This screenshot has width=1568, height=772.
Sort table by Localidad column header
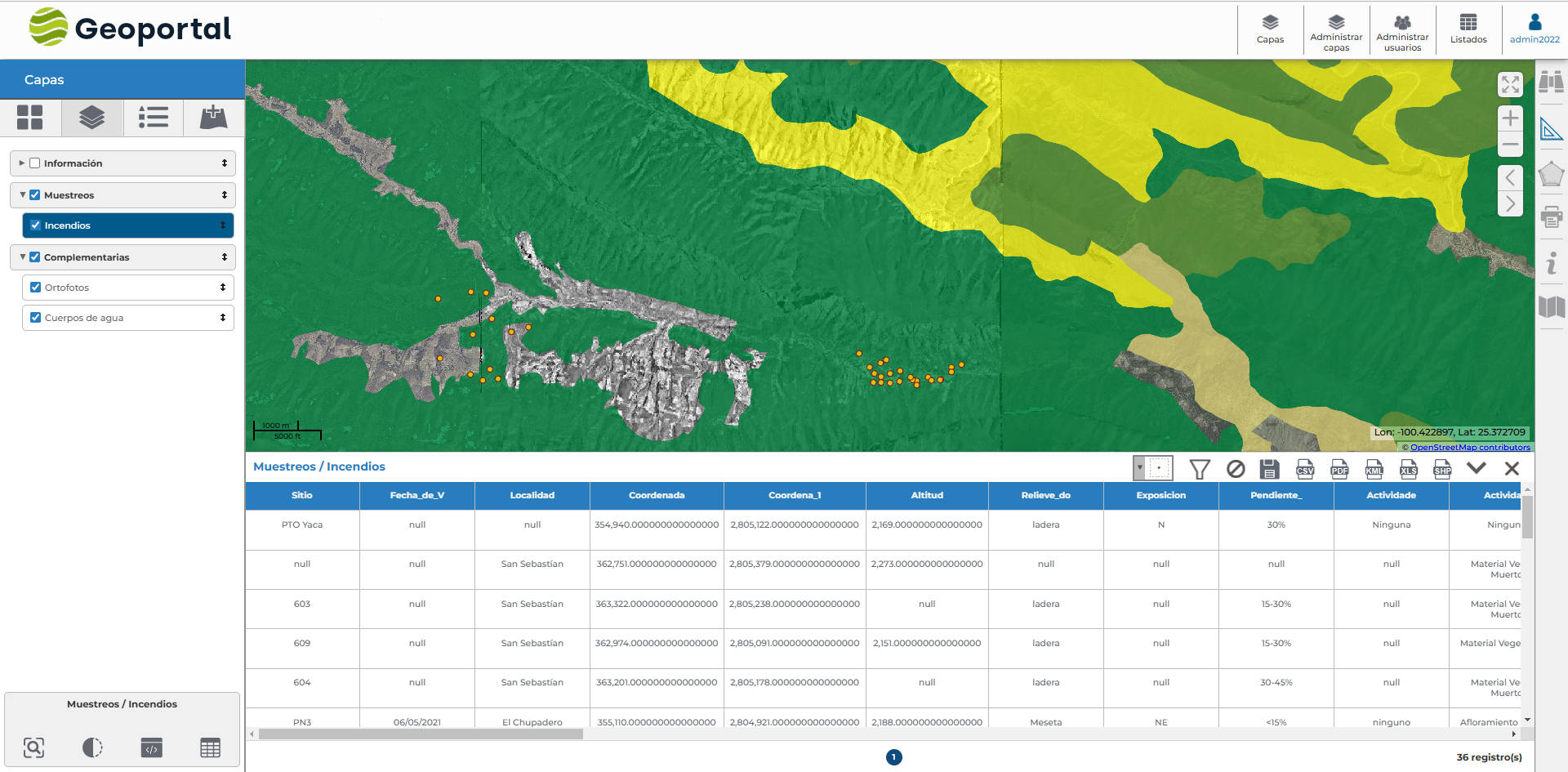532,495
